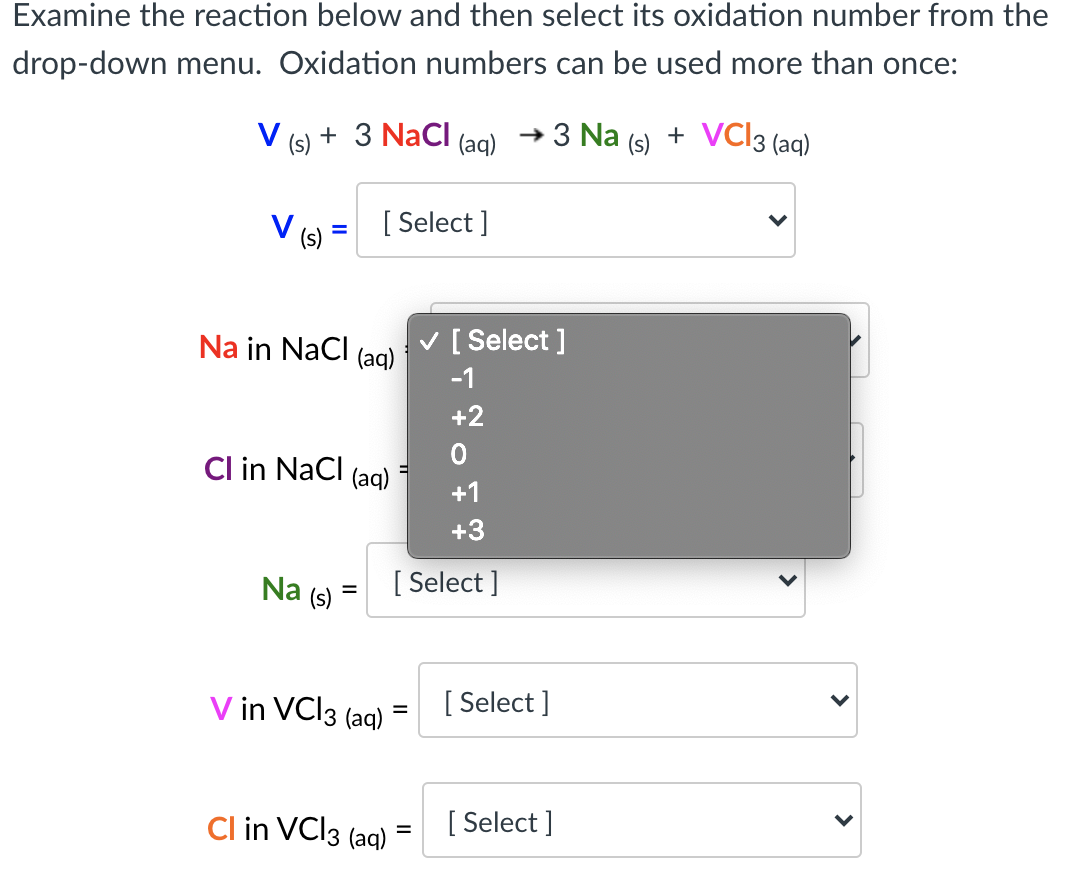Click the chevron beside the Na (s) selector
Image resolution: width=1074 pixels, height=880 pixels.
(787, 582)
